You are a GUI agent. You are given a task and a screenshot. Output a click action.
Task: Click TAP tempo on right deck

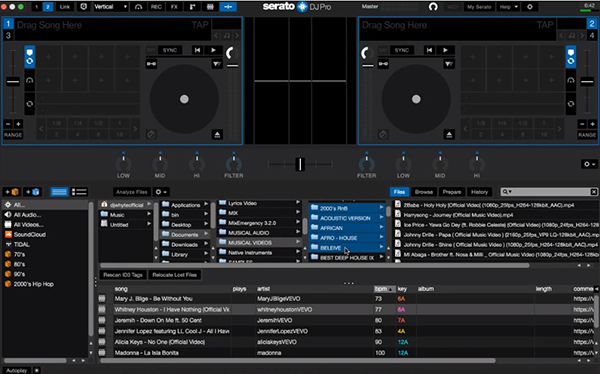pyautogui.click(x=545, y=25)
